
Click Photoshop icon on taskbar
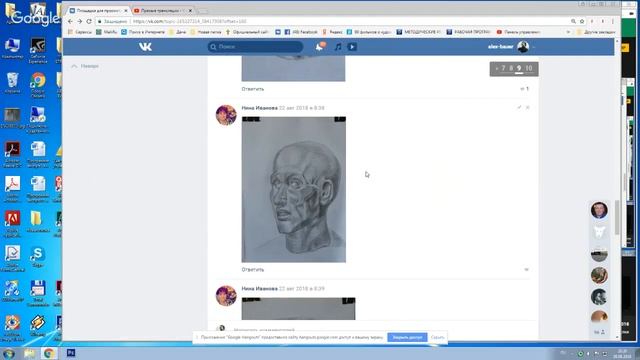[x=71, y=353]
